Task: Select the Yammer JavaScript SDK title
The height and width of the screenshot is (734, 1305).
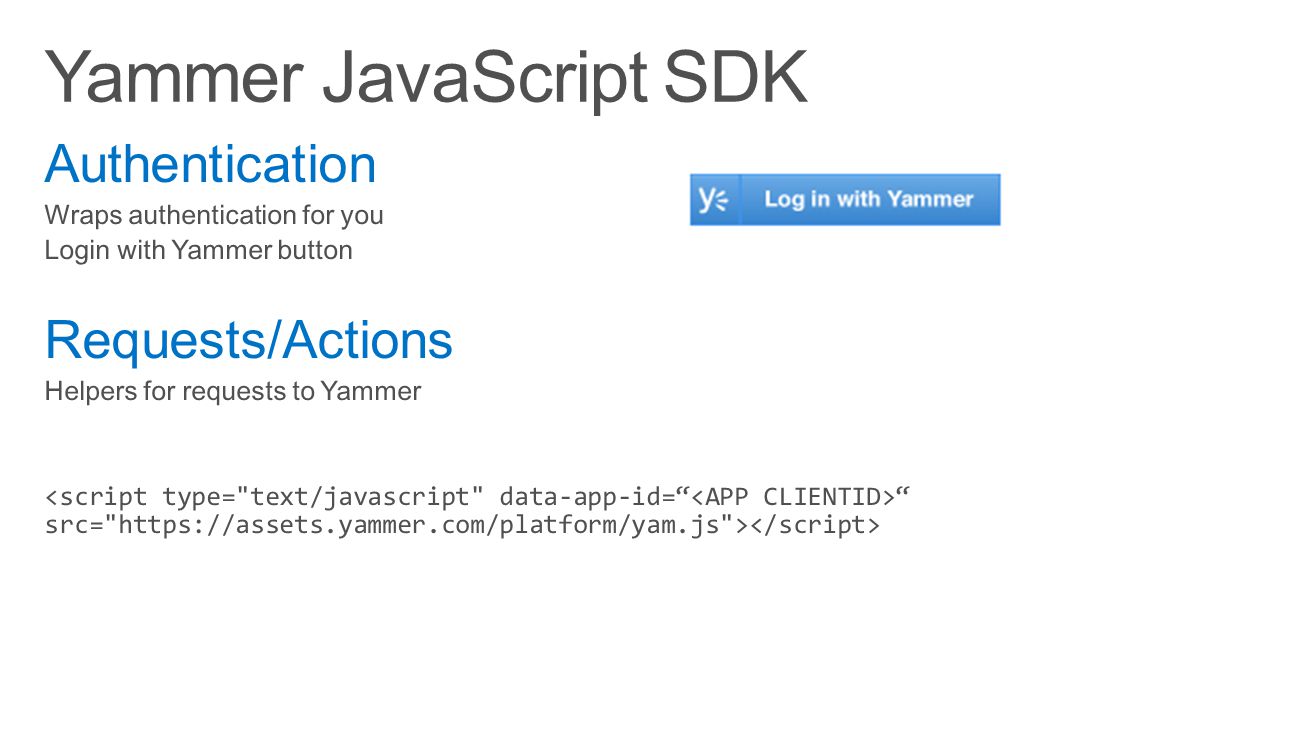Action: [x=426, y=77]
